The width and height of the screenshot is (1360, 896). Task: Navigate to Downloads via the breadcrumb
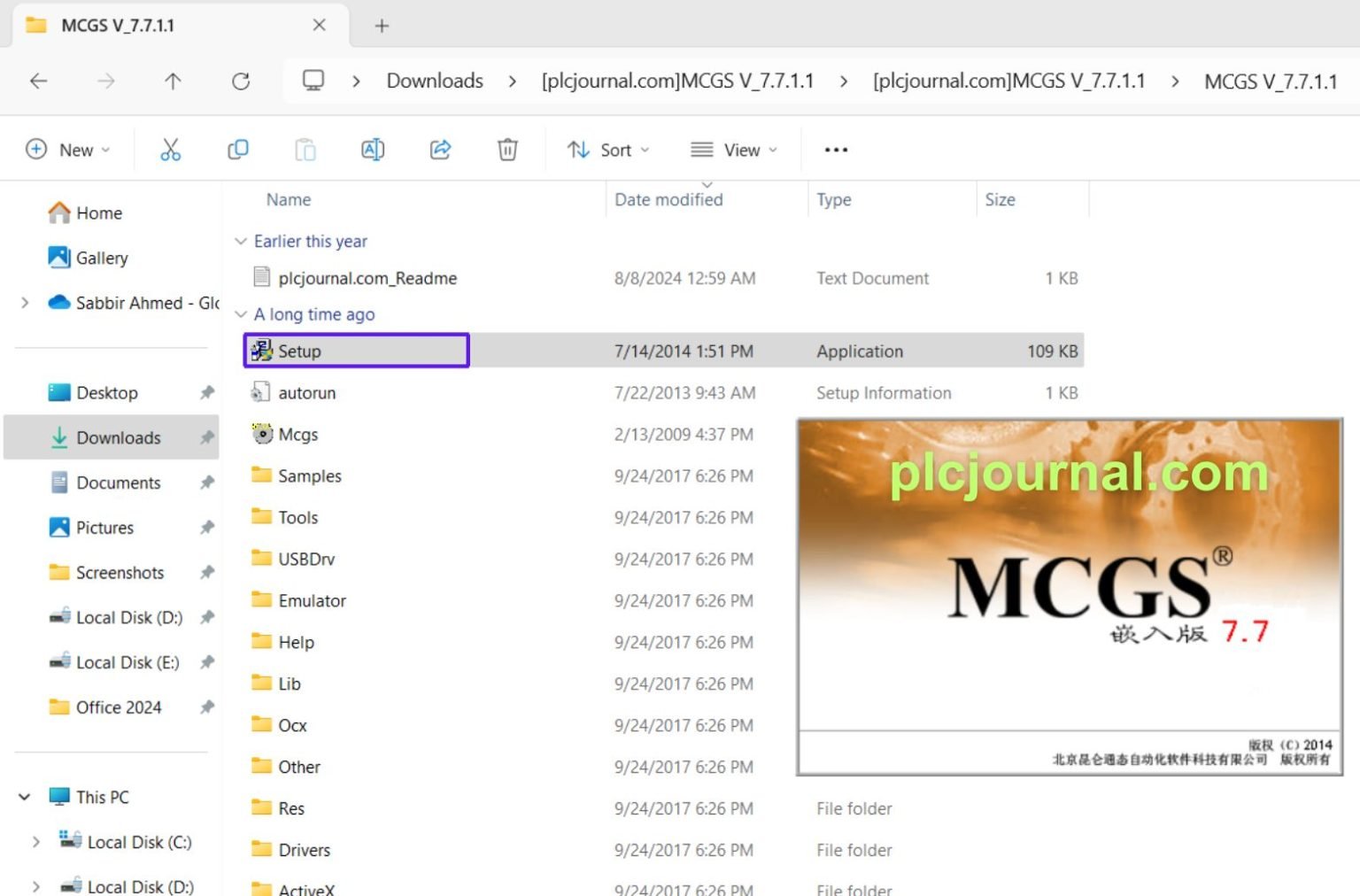(x=433, y=81)
